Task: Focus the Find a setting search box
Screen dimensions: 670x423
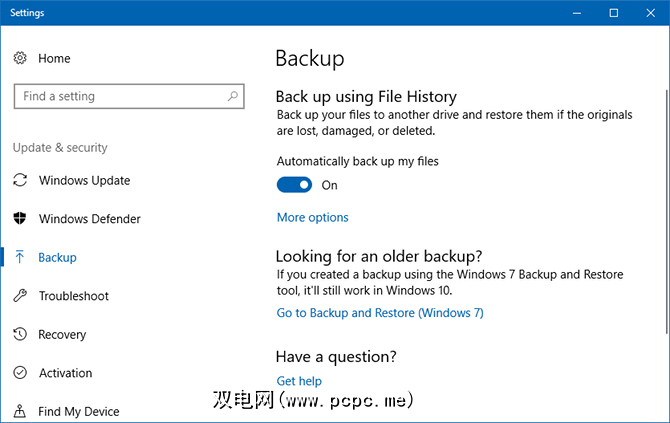Action: point(120,97)
